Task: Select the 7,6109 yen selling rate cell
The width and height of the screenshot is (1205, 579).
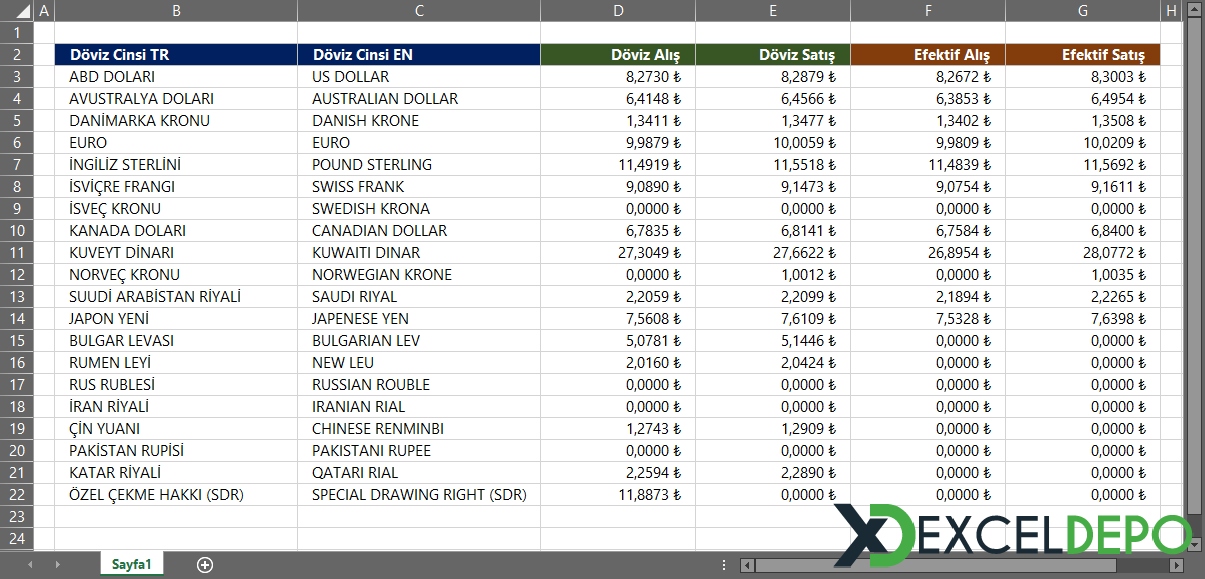Action: click(x=773, y=319)
